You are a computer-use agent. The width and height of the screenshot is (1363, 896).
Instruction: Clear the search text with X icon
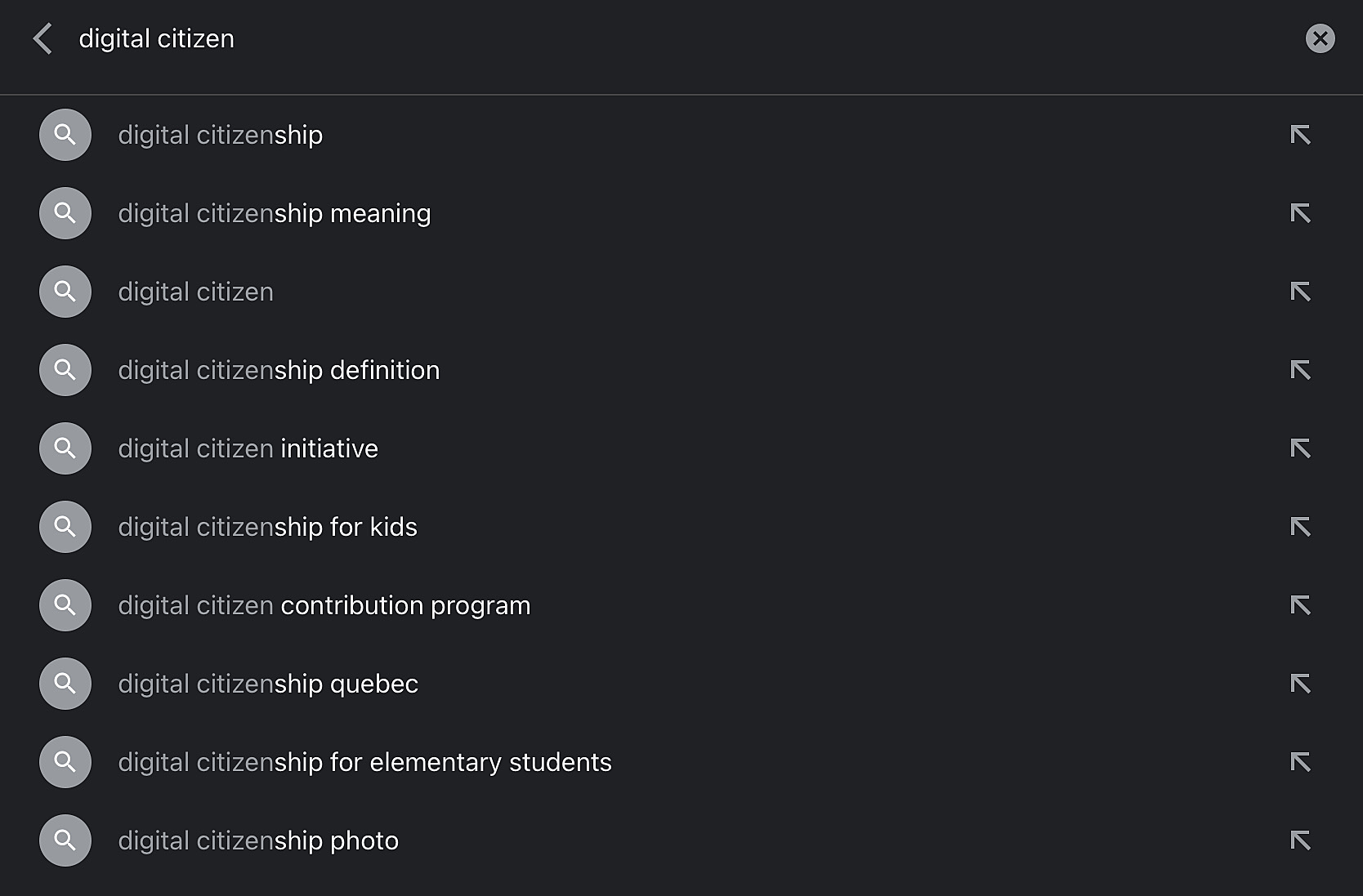1320,38
